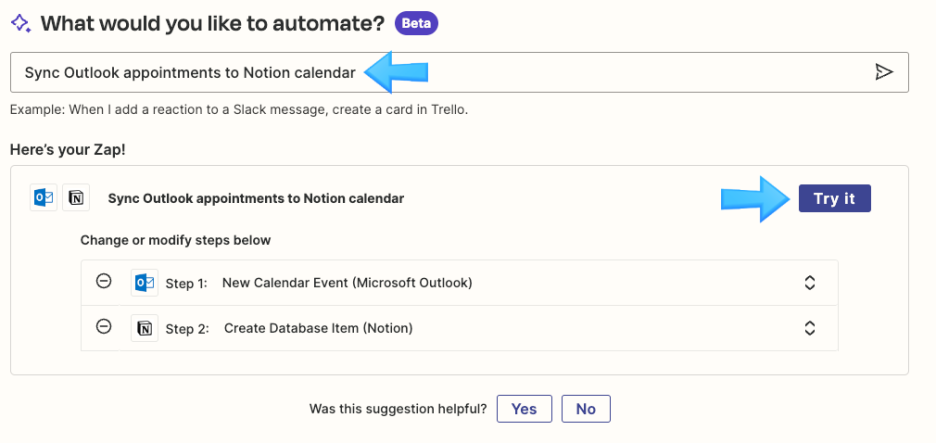Click the Step 1 label text
The image size is (936, 443).
click(186, 283)
